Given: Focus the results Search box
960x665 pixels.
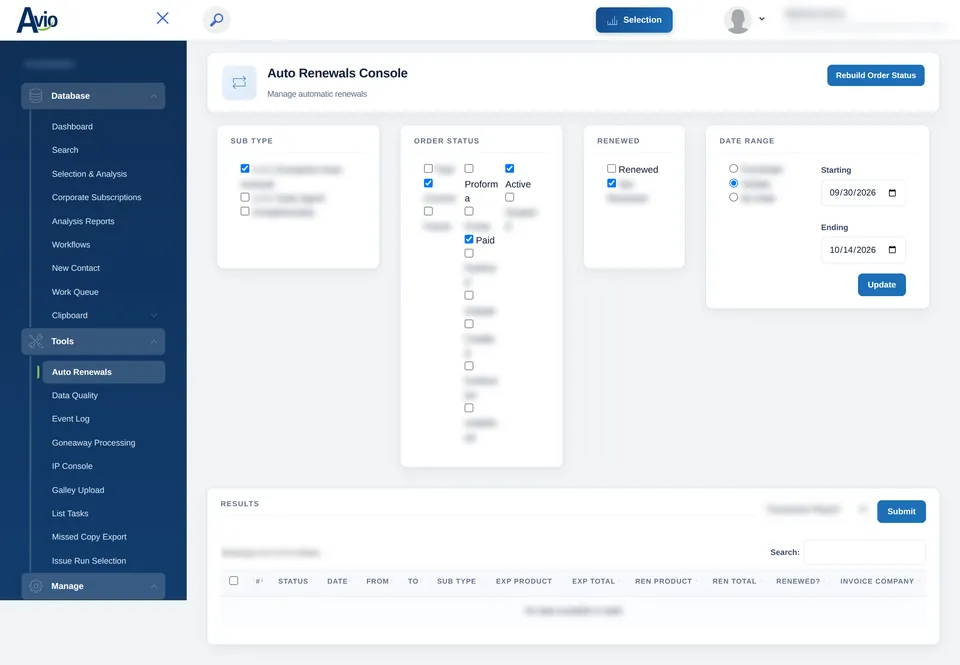Looking at the screenshot, I should tap(864, 552).
